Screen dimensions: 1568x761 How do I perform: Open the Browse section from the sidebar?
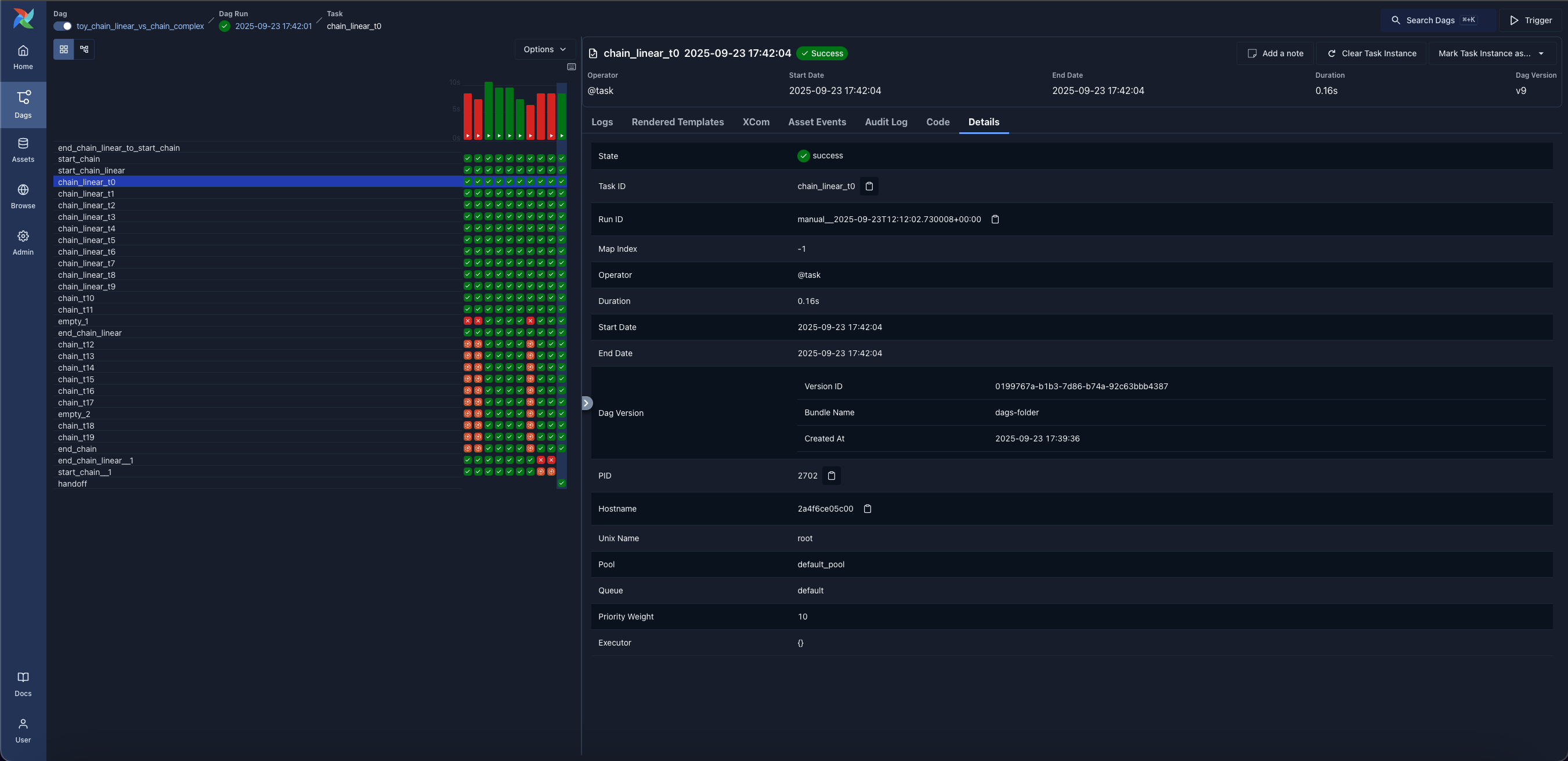coord(23,195)
